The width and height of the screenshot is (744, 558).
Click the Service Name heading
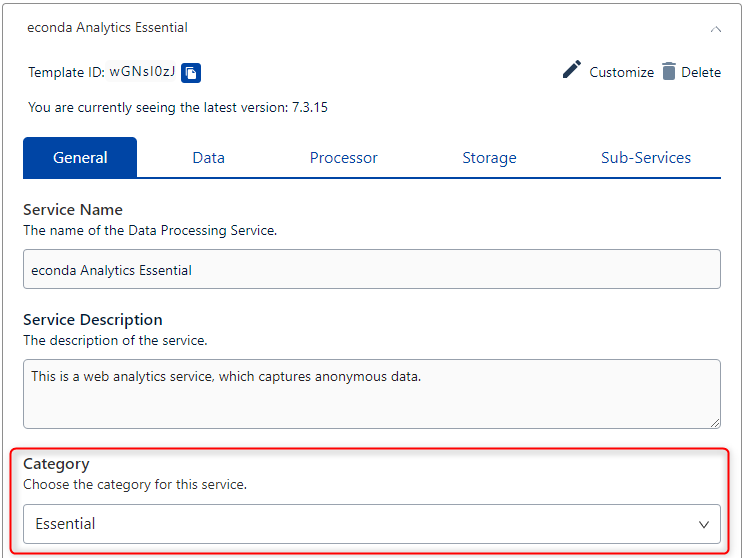pyautogui.click(x=73, y=210)
